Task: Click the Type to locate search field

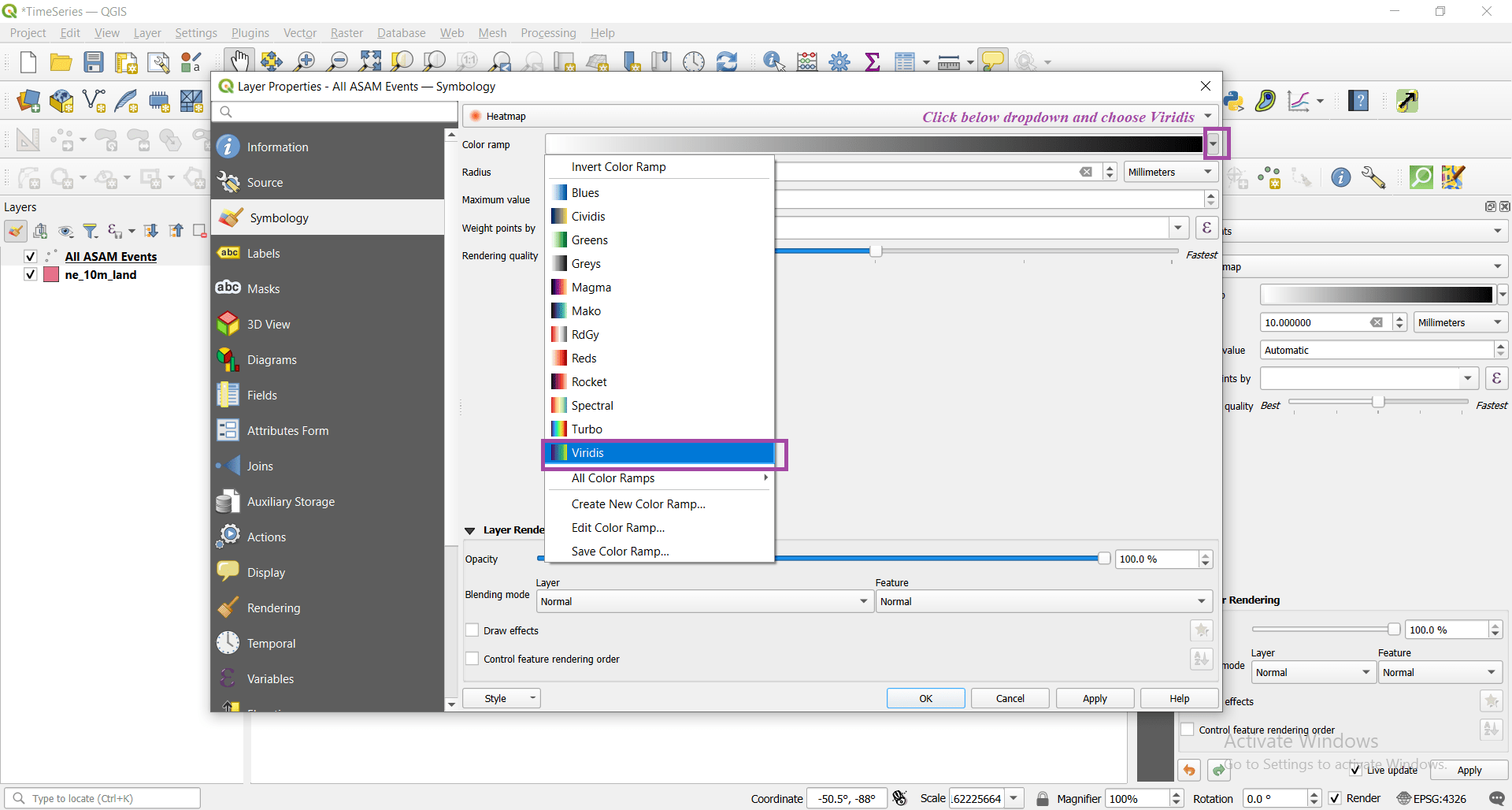Action: pos(102,798)
